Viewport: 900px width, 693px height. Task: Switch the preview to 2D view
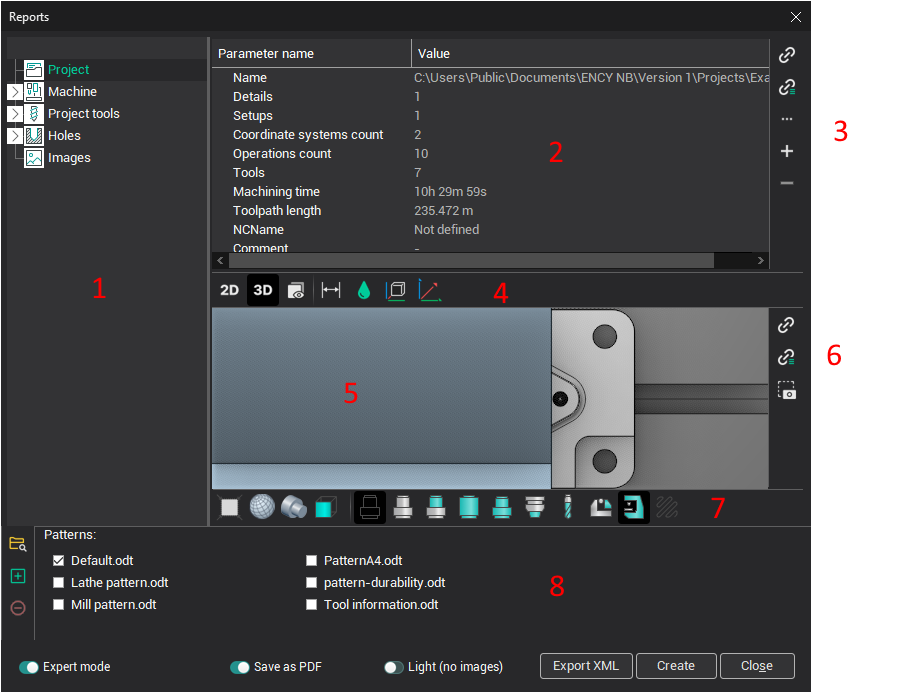[x=229, y=291]
